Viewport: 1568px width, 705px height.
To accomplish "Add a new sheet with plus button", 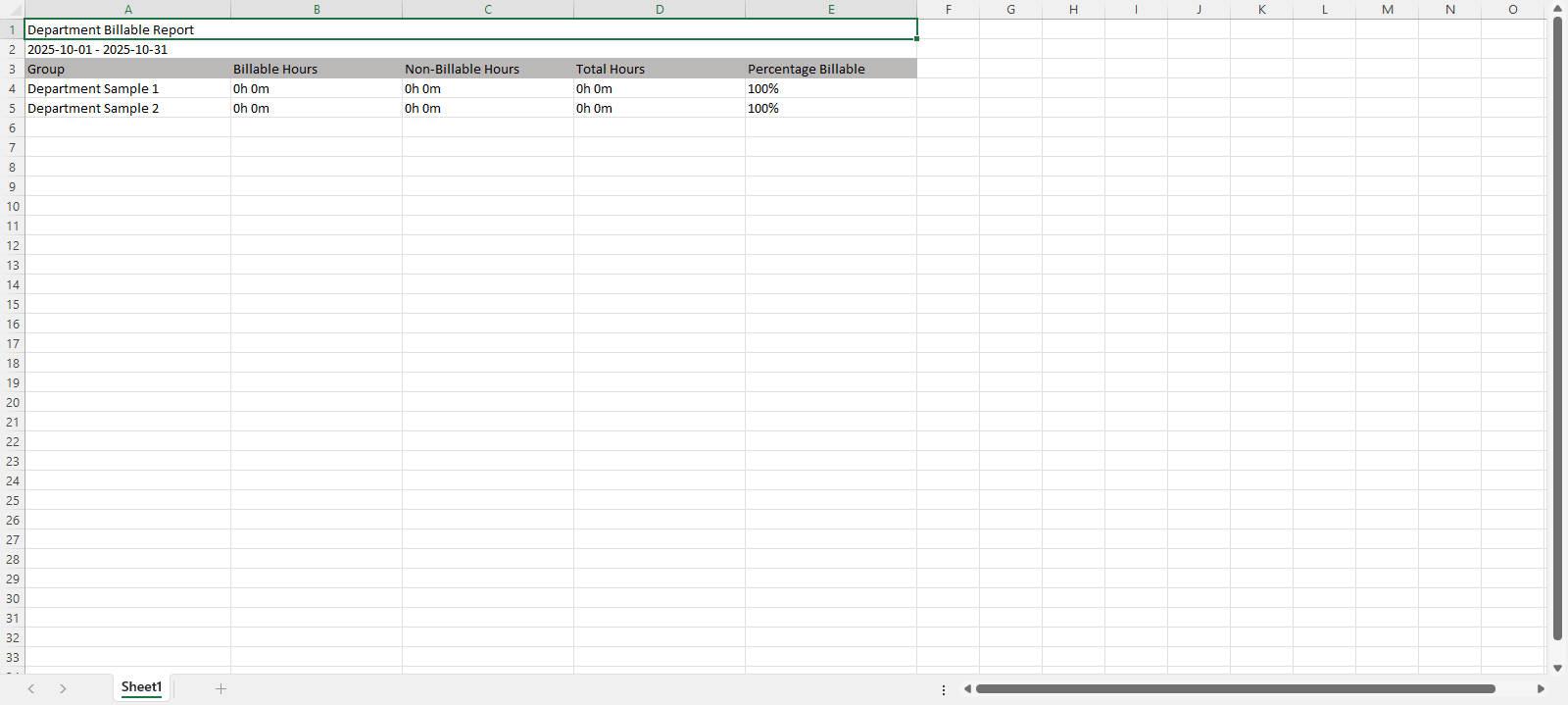I will (220, 688).
